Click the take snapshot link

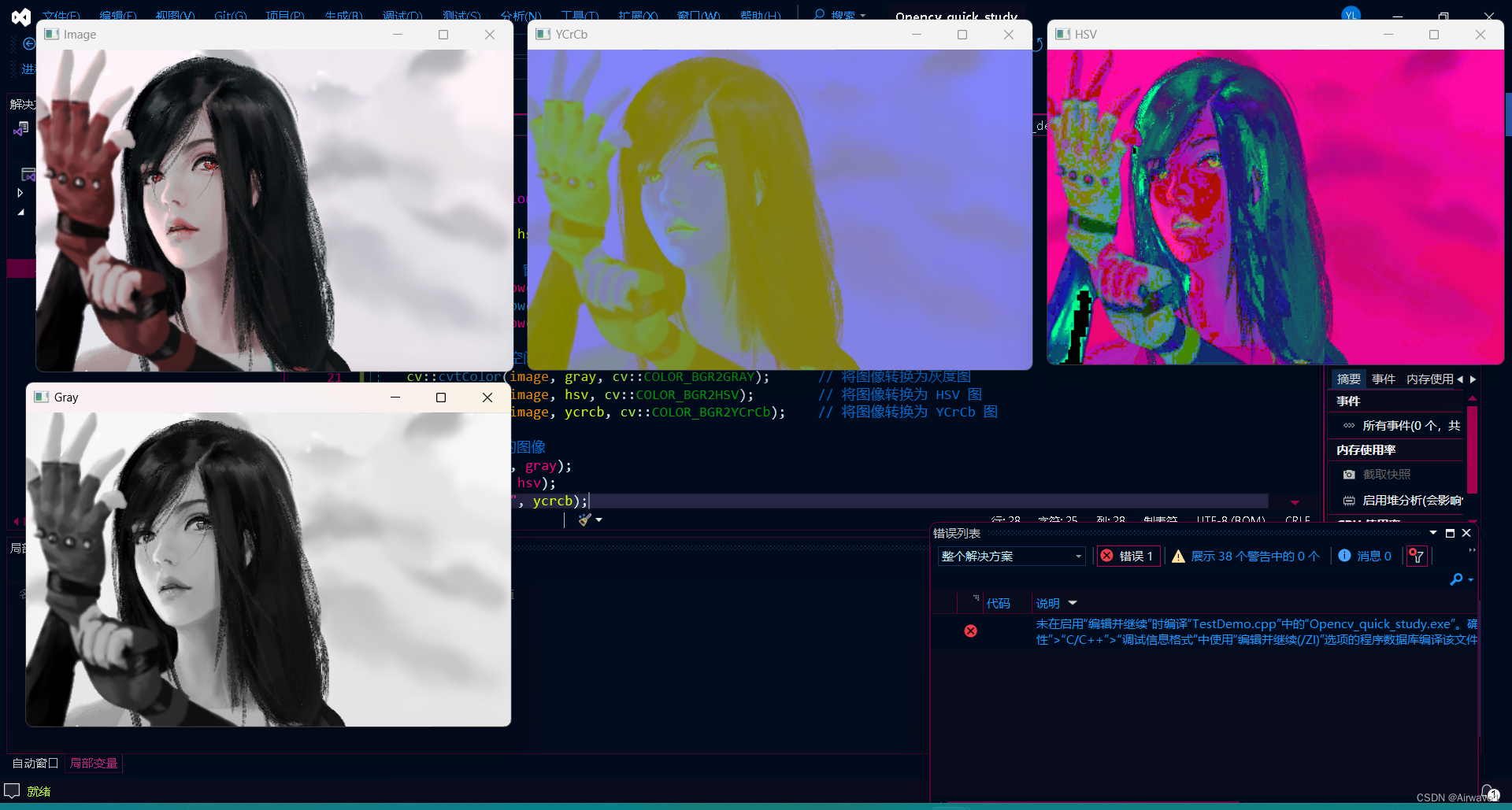pos(1387,475)
